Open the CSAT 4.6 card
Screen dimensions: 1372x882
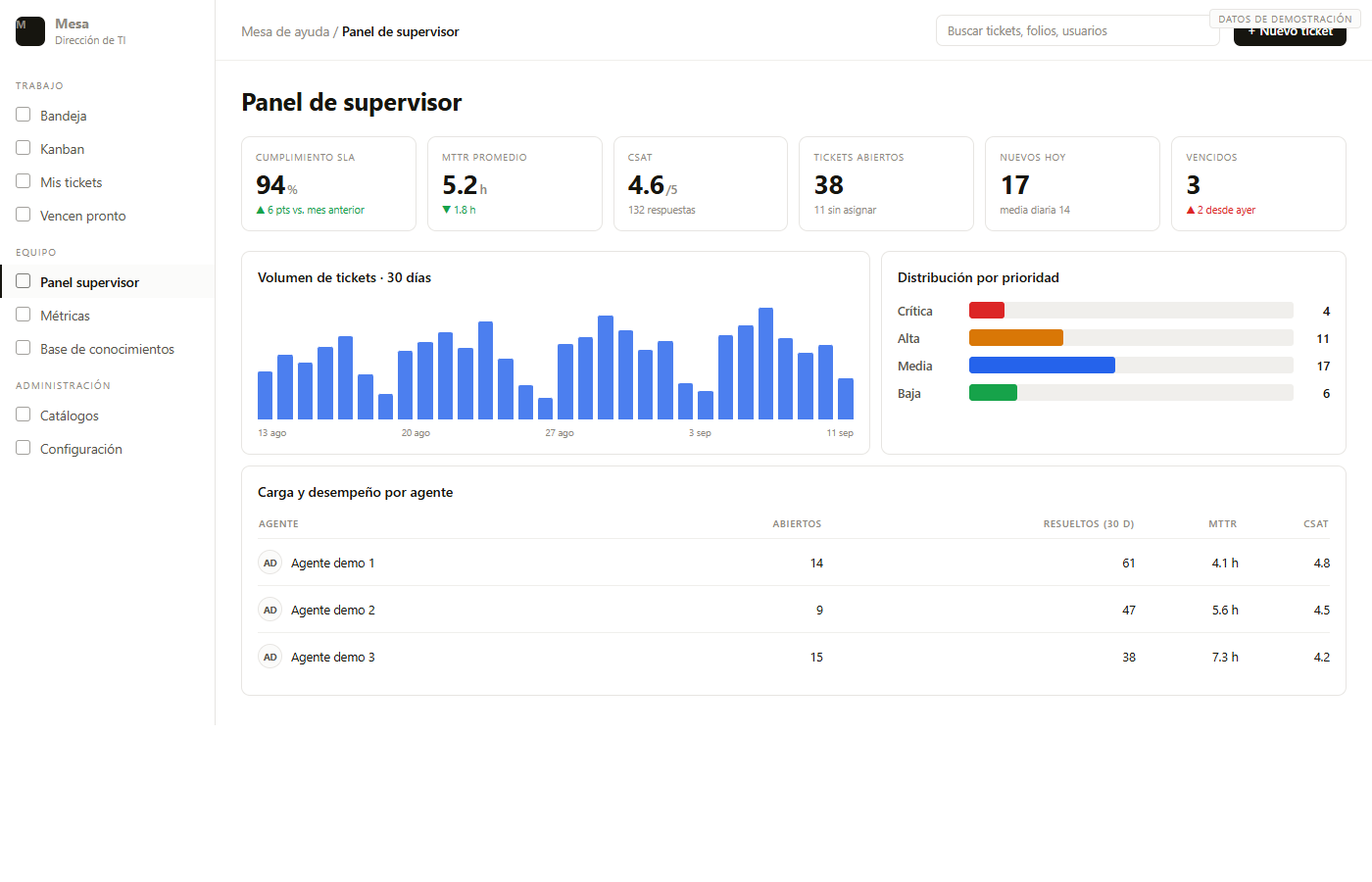[701, 184]
